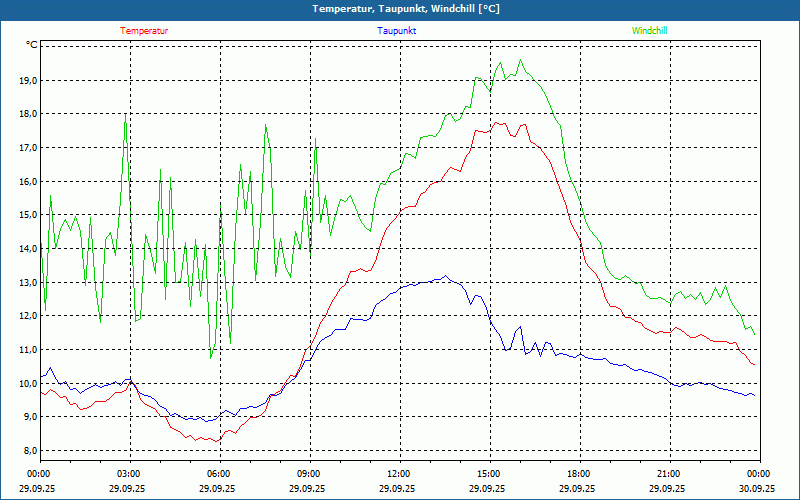Screen dimensions: 800x500
Task: Click the green Windchill legend label
Action: (x=649, y=31)
